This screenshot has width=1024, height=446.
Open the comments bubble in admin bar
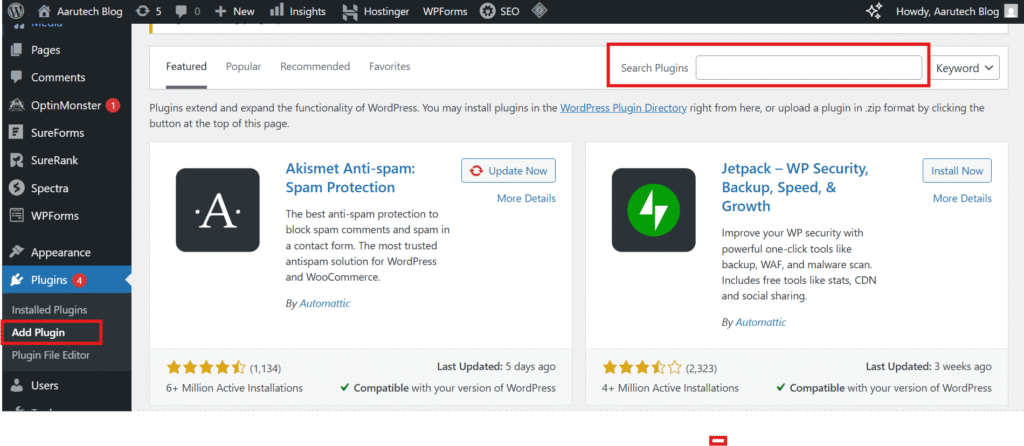point(180,11)
